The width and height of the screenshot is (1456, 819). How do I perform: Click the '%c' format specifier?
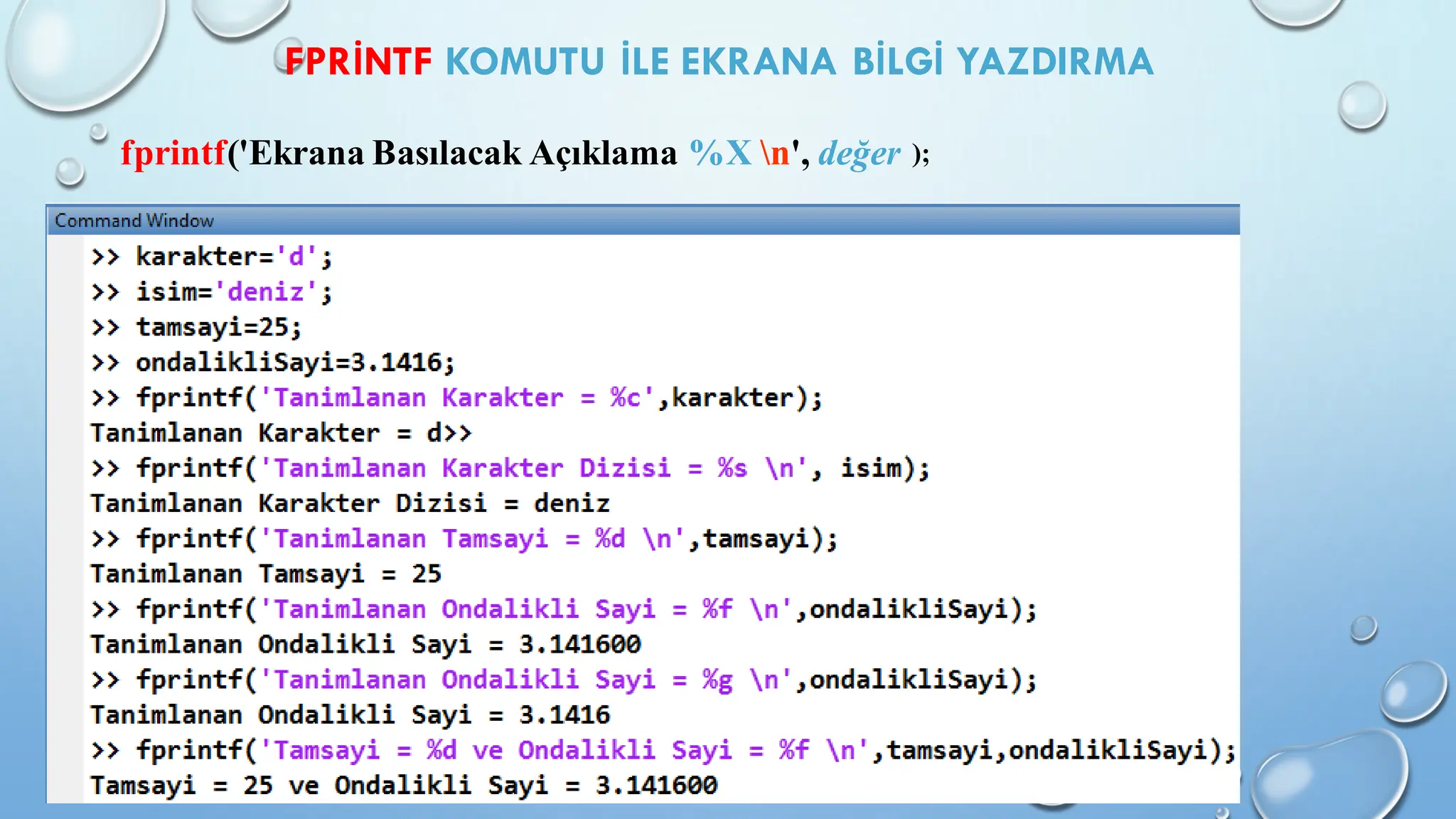point(626,397)
